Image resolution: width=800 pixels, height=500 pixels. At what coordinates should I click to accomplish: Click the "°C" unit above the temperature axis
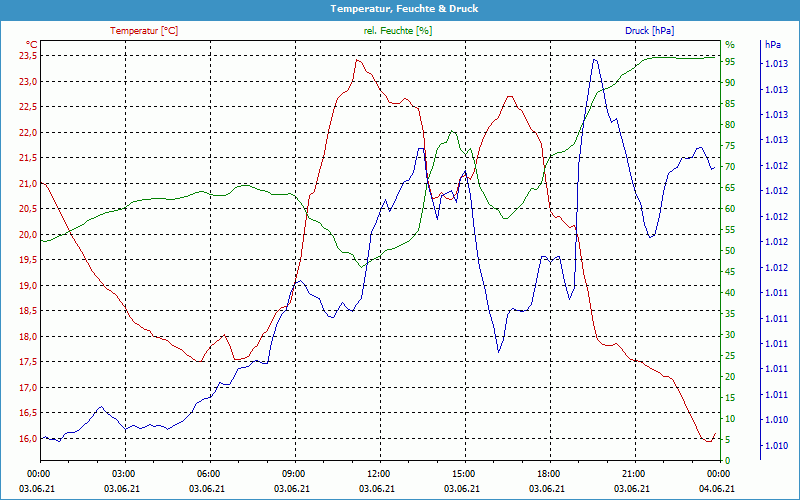tap(32, 44)
